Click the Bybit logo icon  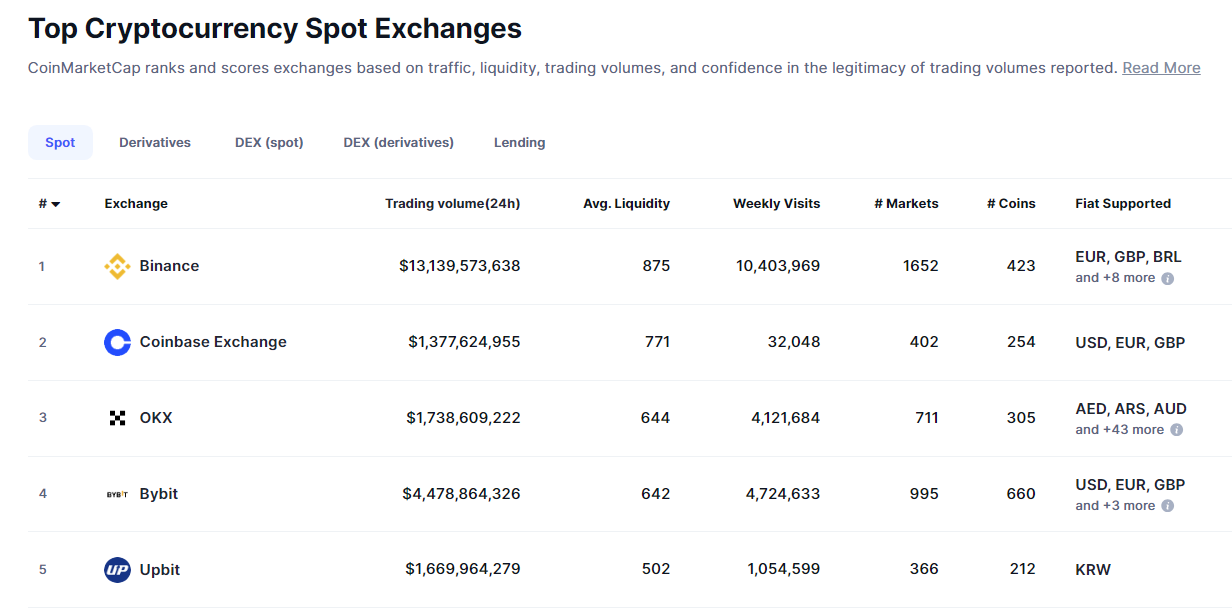pos(117,494)
